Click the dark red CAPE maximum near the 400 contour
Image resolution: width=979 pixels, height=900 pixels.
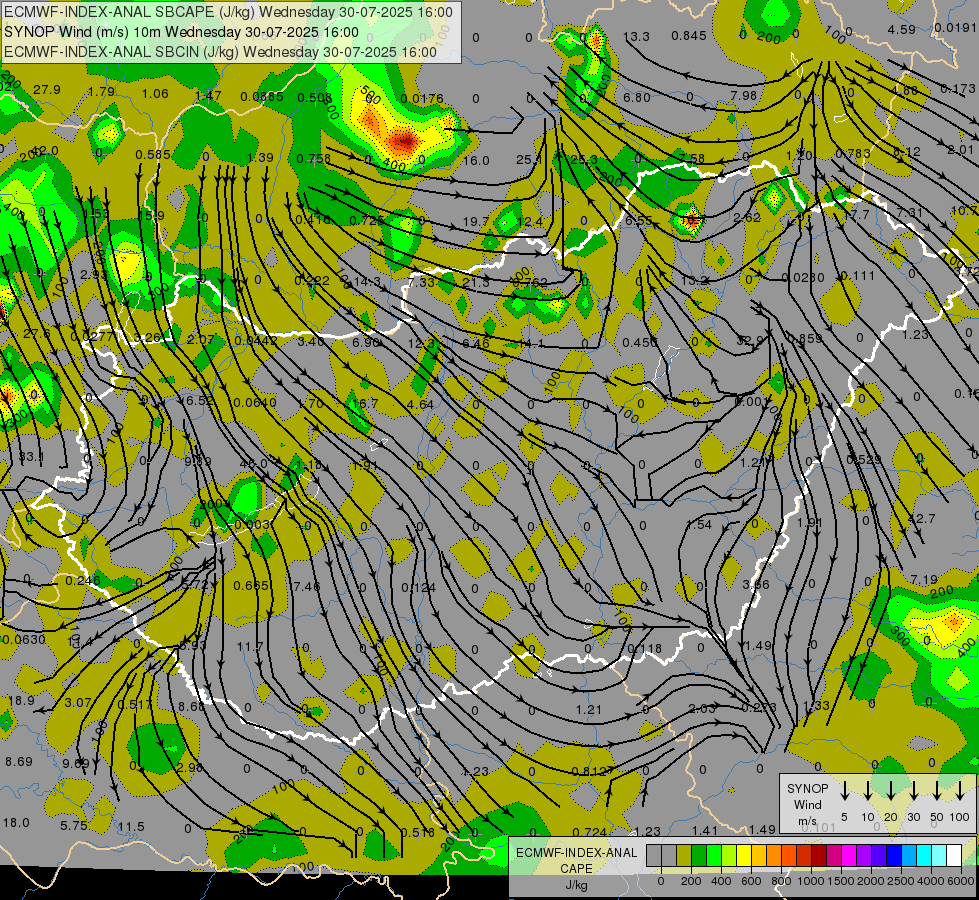point(403,142)
